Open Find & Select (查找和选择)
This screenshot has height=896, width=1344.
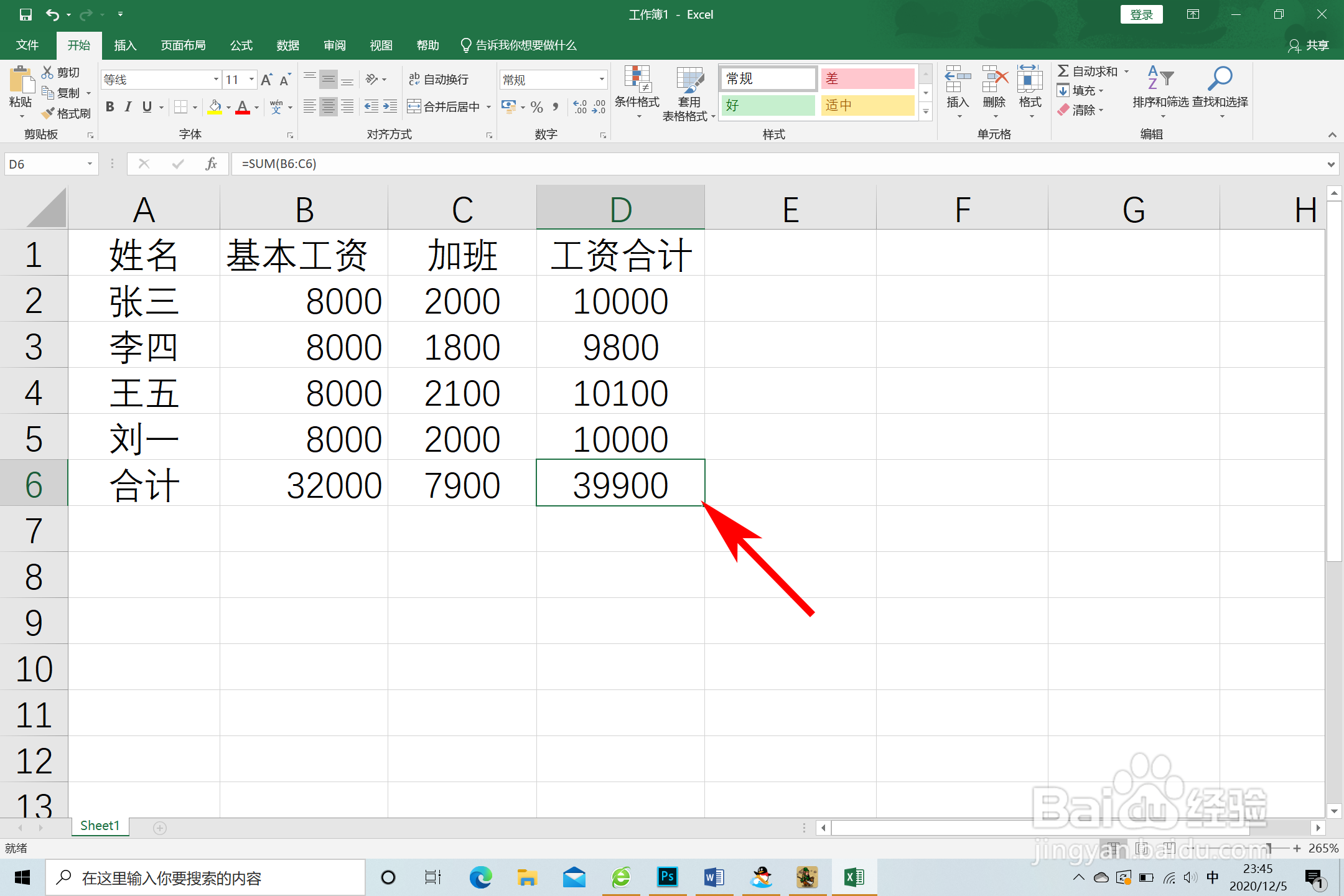1220,91
